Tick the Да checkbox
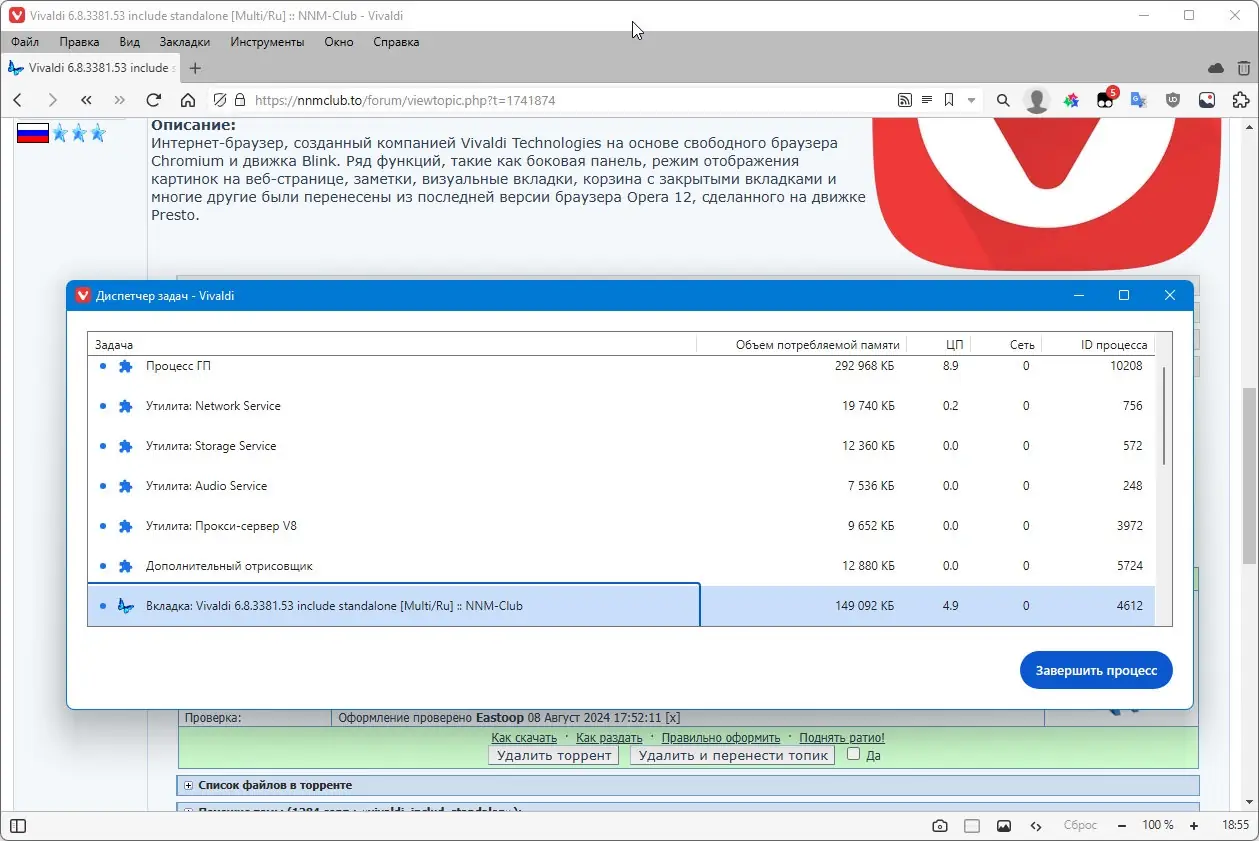Image resolution: width=1259 pixels, height=841 pixels. [x=853, y=754]
